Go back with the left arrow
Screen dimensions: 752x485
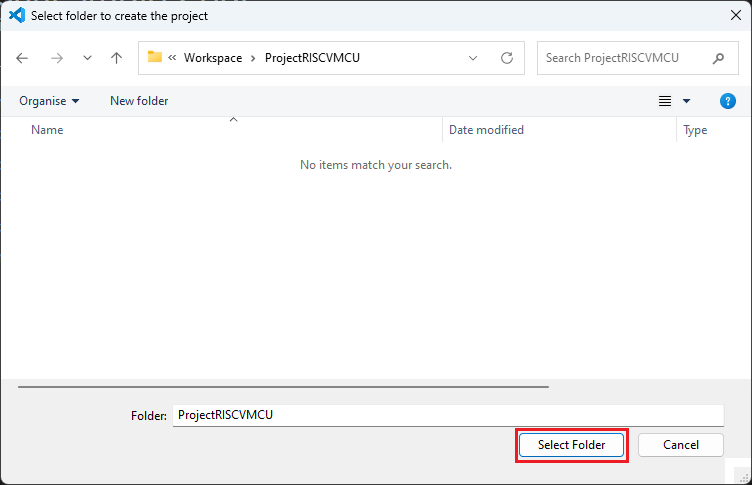coord(22,58)
